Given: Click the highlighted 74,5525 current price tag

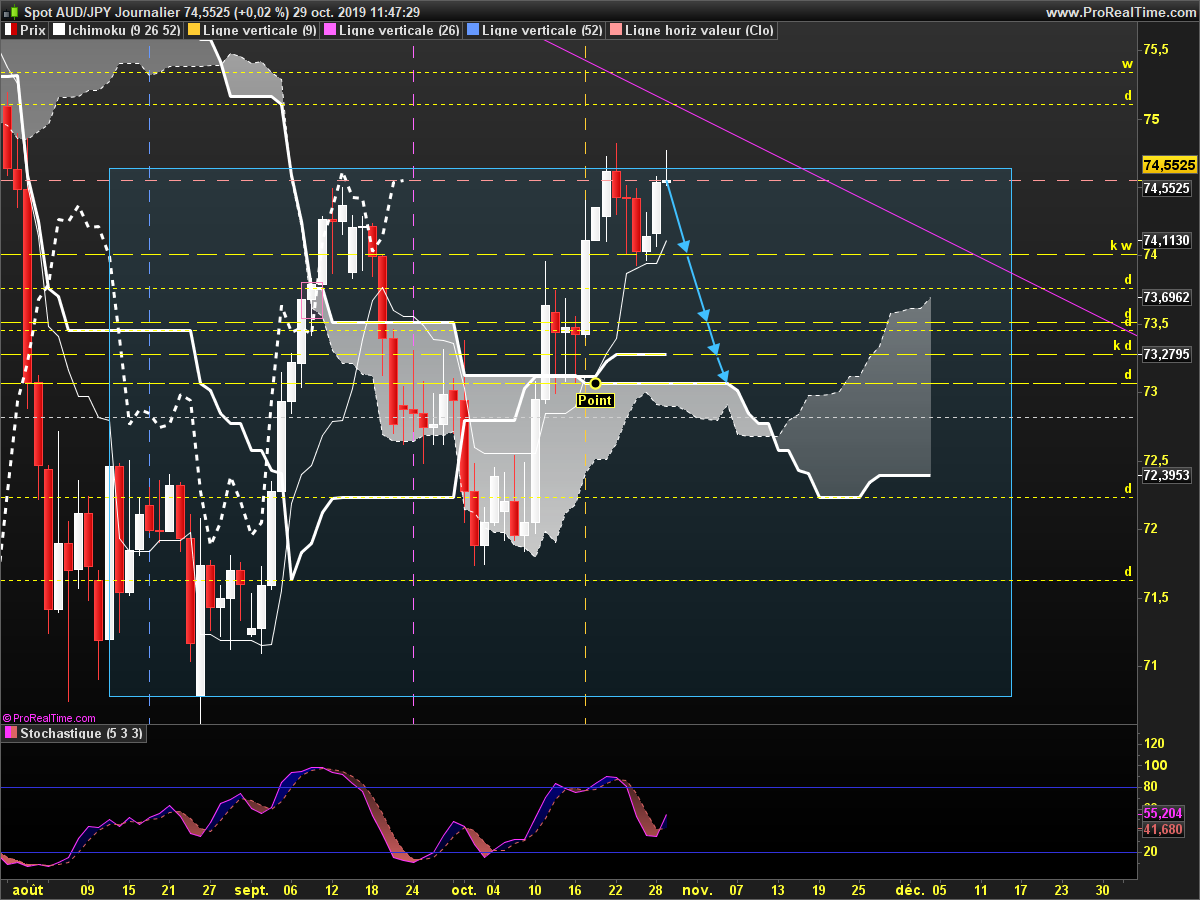Looking at the screenshot, I should (x=1168, y=164).
